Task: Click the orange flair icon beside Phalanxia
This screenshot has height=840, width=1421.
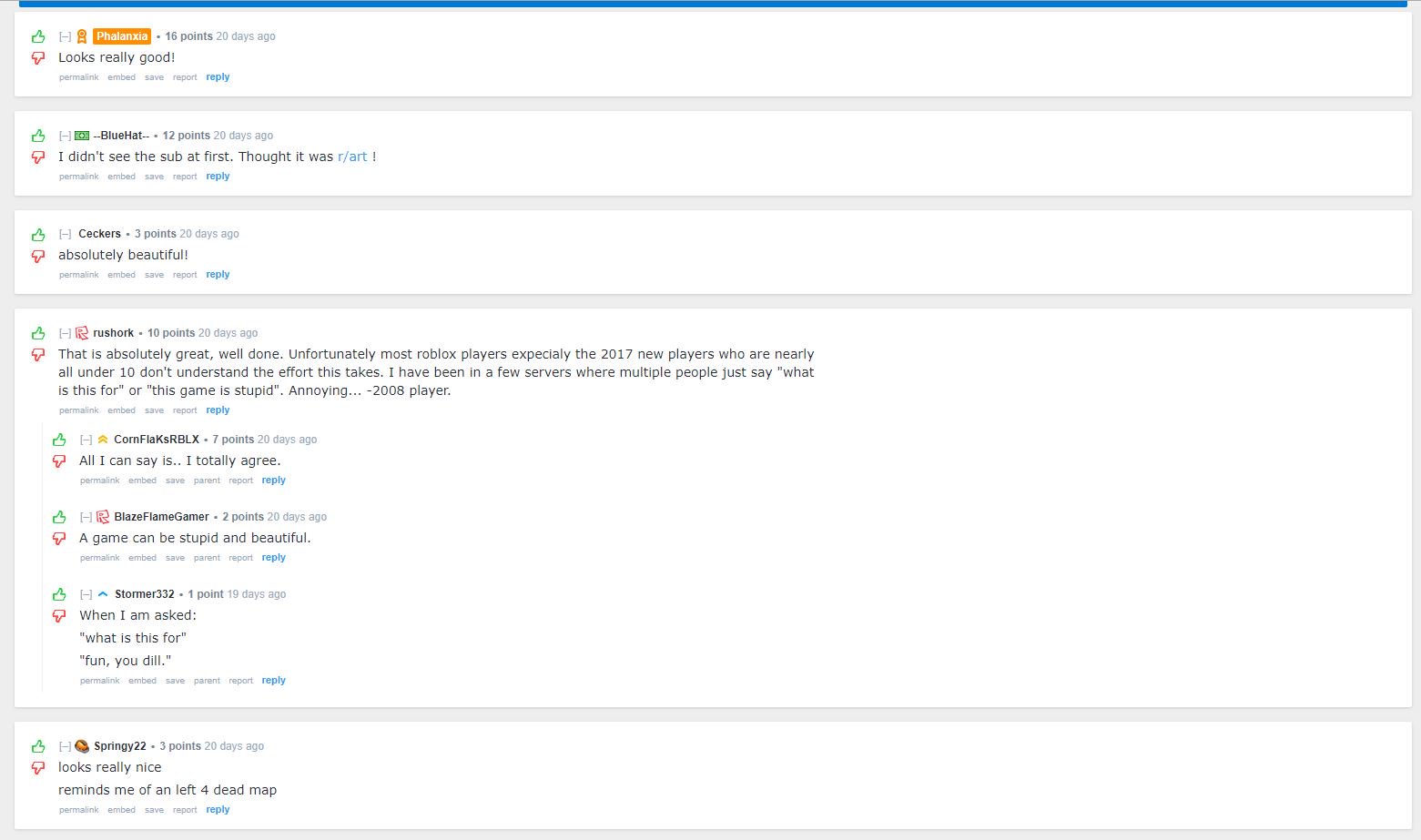Action: tap(81, 36)
